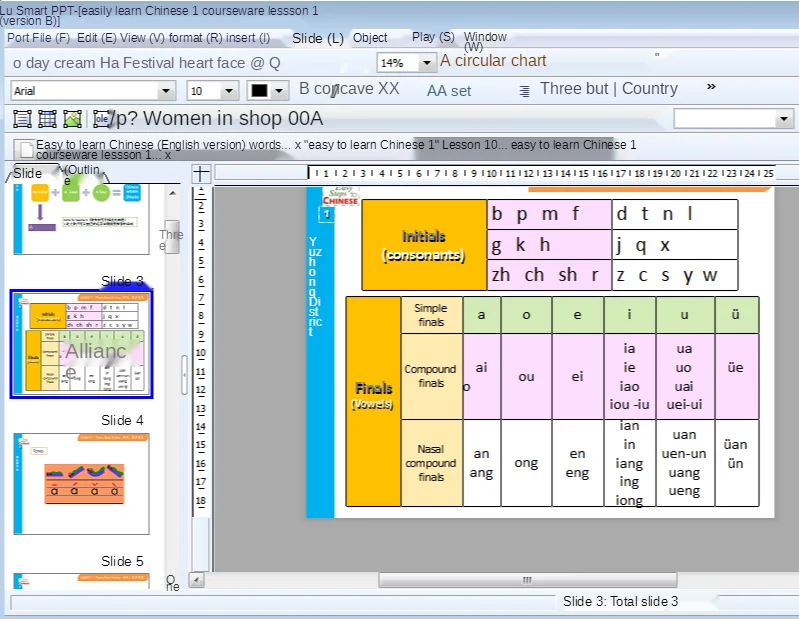Click the document page icon in the tab bar
This screenshot has width=799, height=619.
click(x=24, y=149)
